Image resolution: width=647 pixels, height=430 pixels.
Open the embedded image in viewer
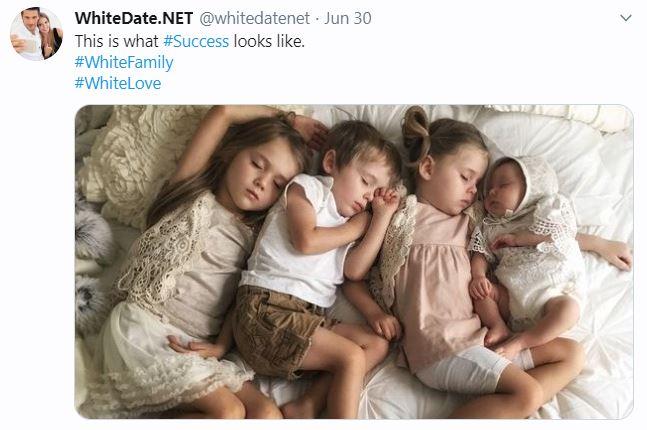point(354,262)
